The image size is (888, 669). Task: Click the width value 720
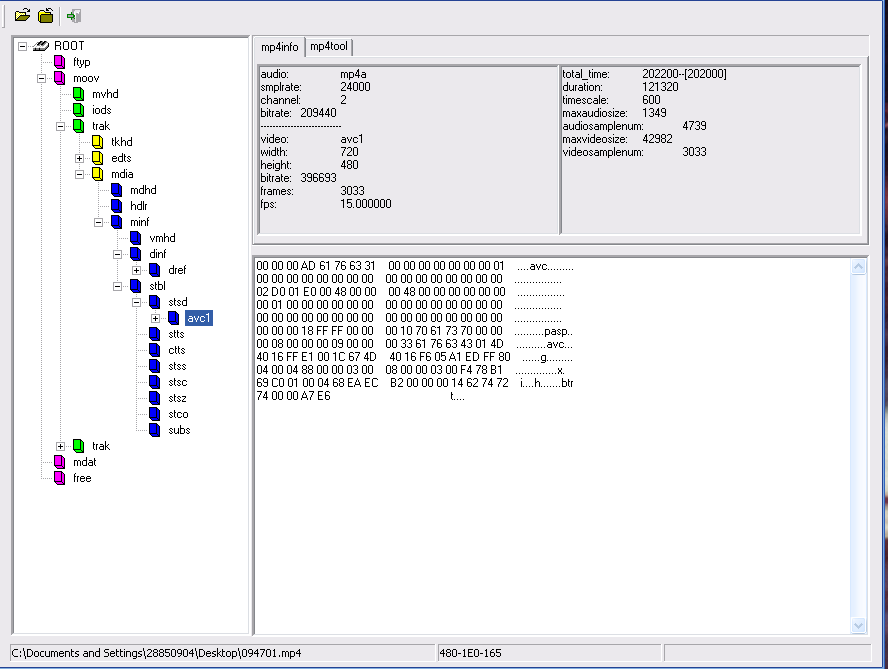349,152
